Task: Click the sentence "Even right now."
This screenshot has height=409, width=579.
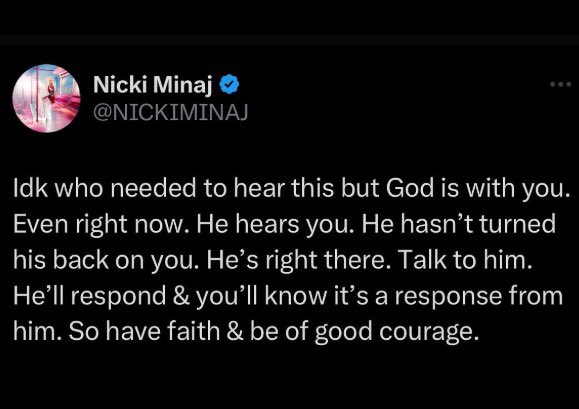Action: click(99, 225)
